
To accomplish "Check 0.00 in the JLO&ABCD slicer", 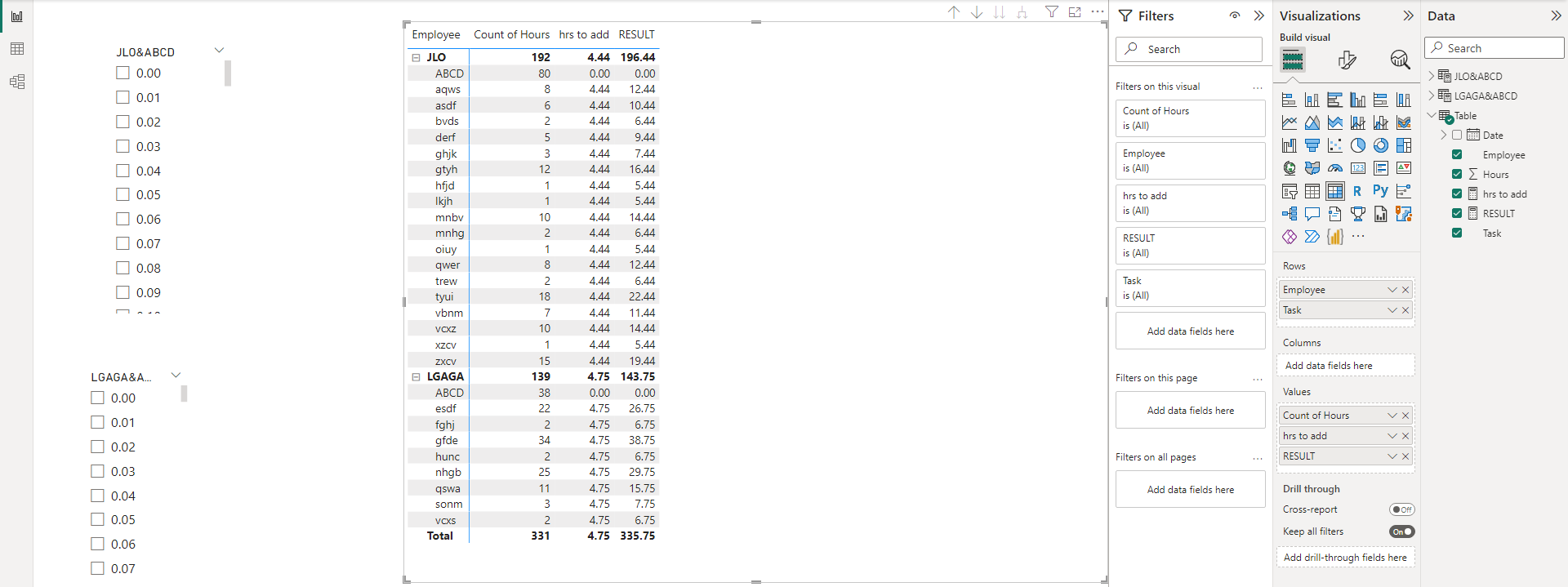I will (x=122, y=73).
